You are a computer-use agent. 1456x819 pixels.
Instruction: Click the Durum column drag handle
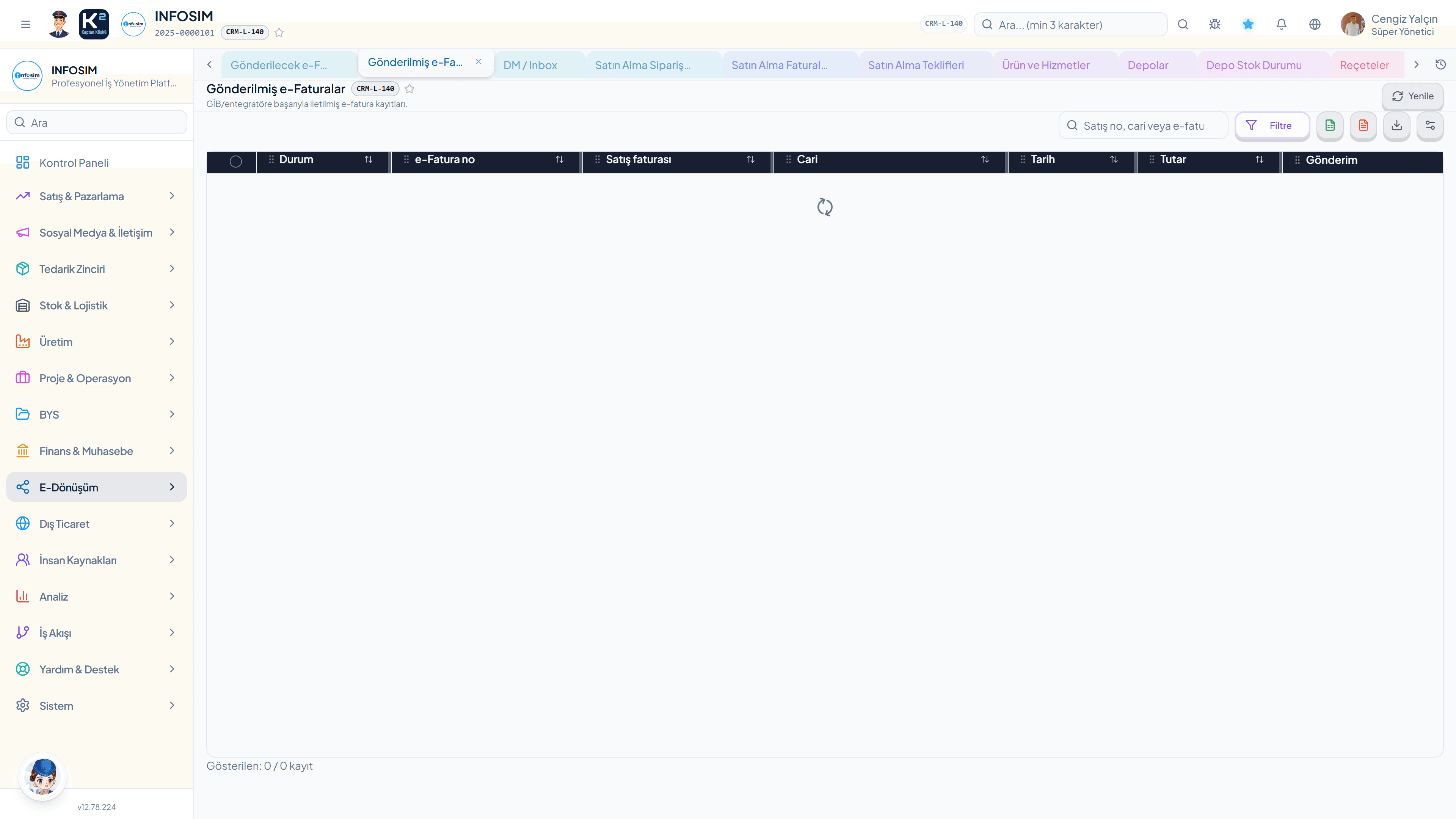(x=271, y=159)
